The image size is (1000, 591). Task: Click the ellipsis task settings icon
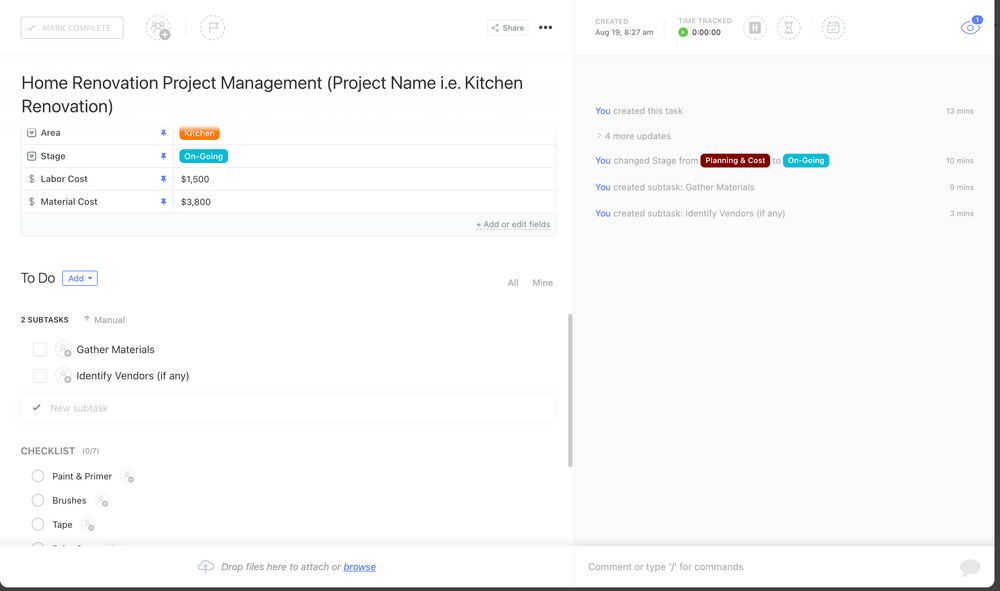[x=545, y=27]
